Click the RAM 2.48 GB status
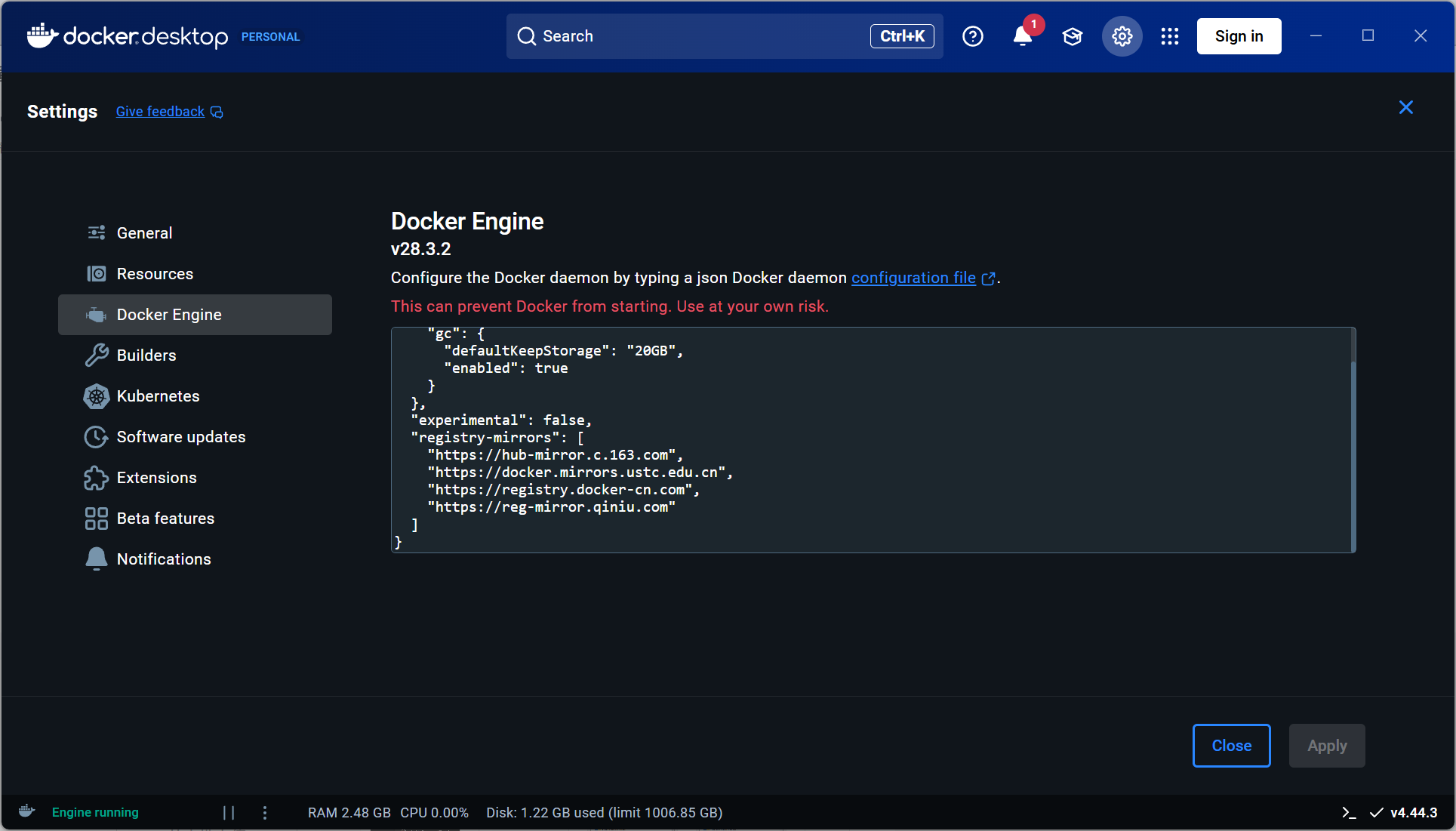Screen dimensions: 1456x831 point(349,813)
